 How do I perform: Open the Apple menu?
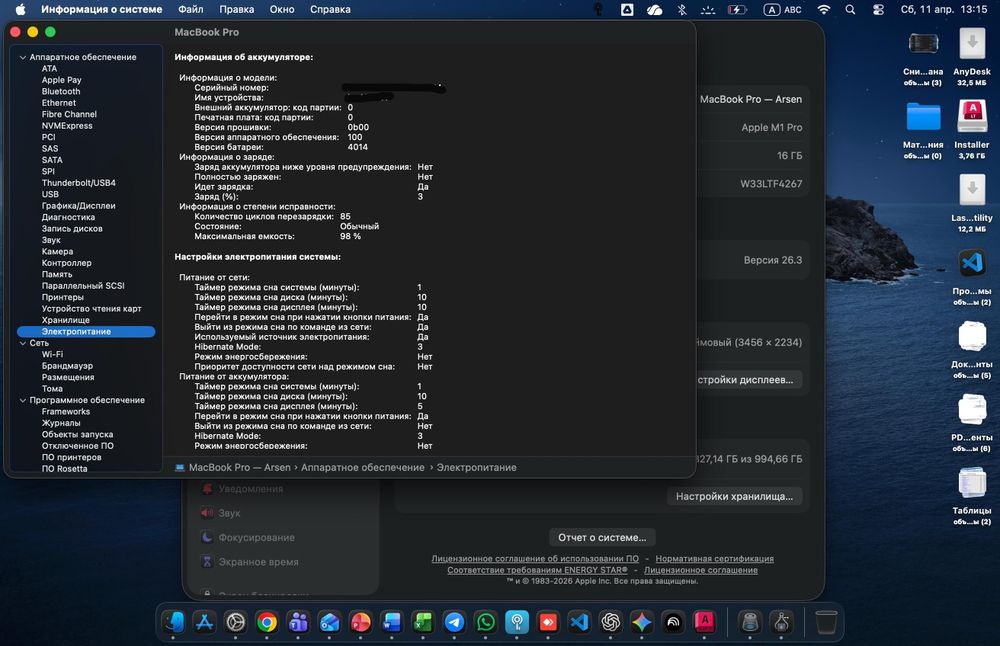tap(20, 10)
